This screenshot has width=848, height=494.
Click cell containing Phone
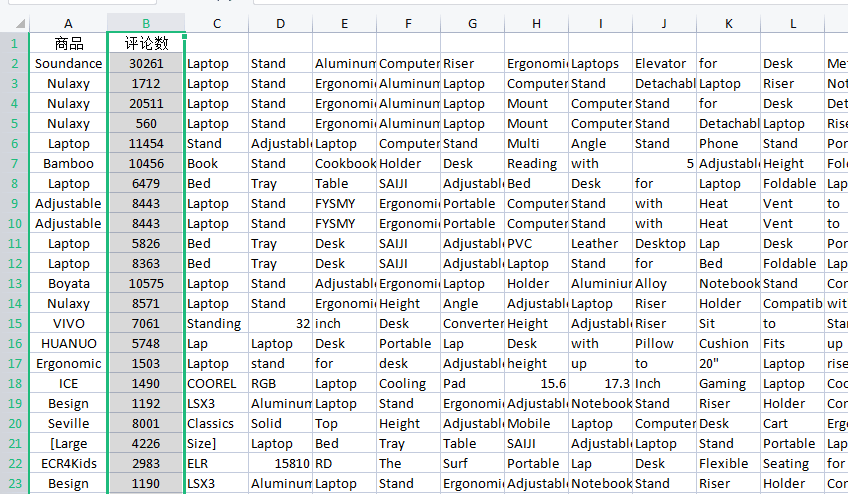pyautogui.click(x=728, y=143)
